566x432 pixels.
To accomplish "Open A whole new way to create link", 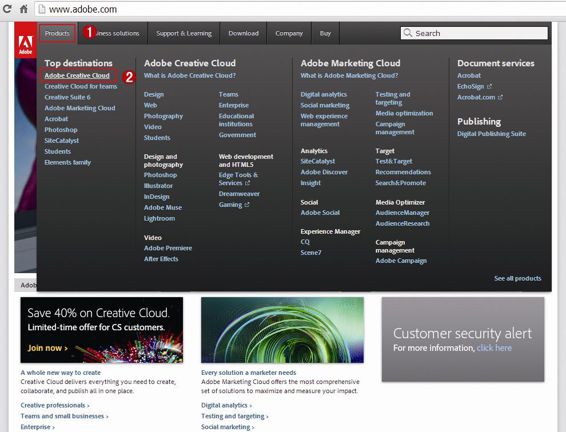I will [x=61, y=372].
